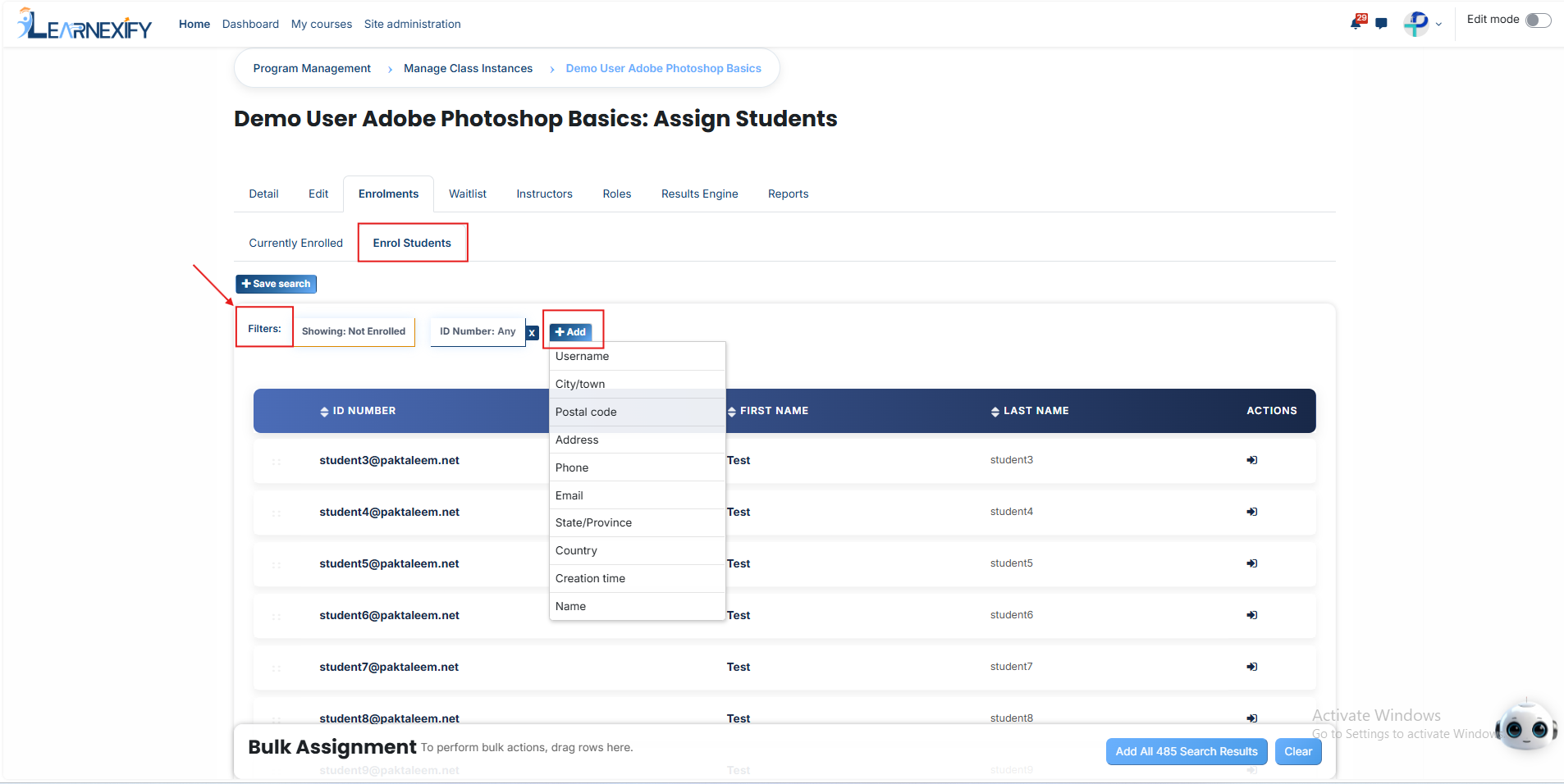Image resolution: width=1564 pixels, height=784 pixels.
Task: Go to Manage Class Instances breadcrumb
Action: (x=468, y=68)
